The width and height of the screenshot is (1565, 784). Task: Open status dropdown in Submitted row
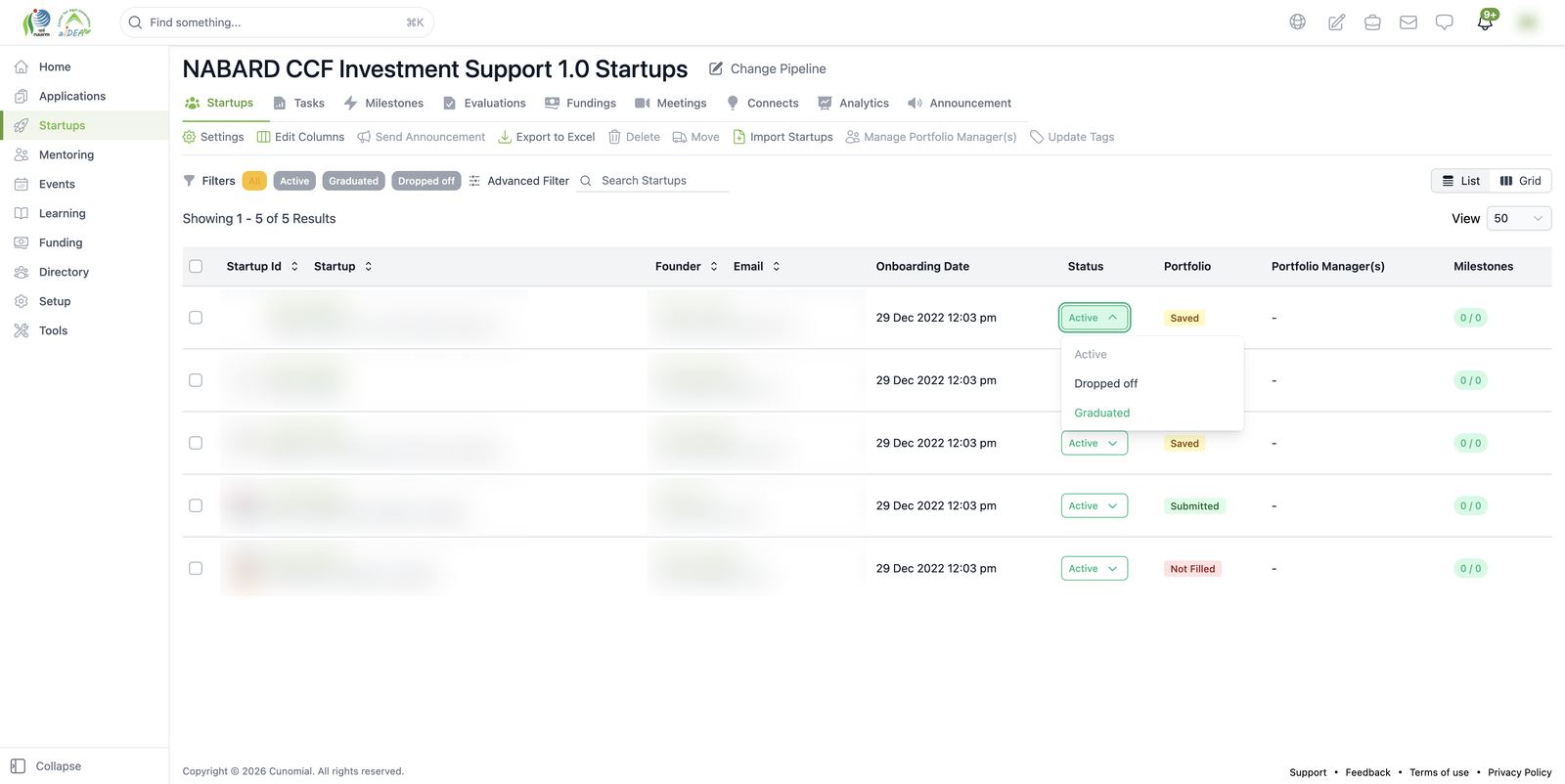click(x=1095, y=505)
